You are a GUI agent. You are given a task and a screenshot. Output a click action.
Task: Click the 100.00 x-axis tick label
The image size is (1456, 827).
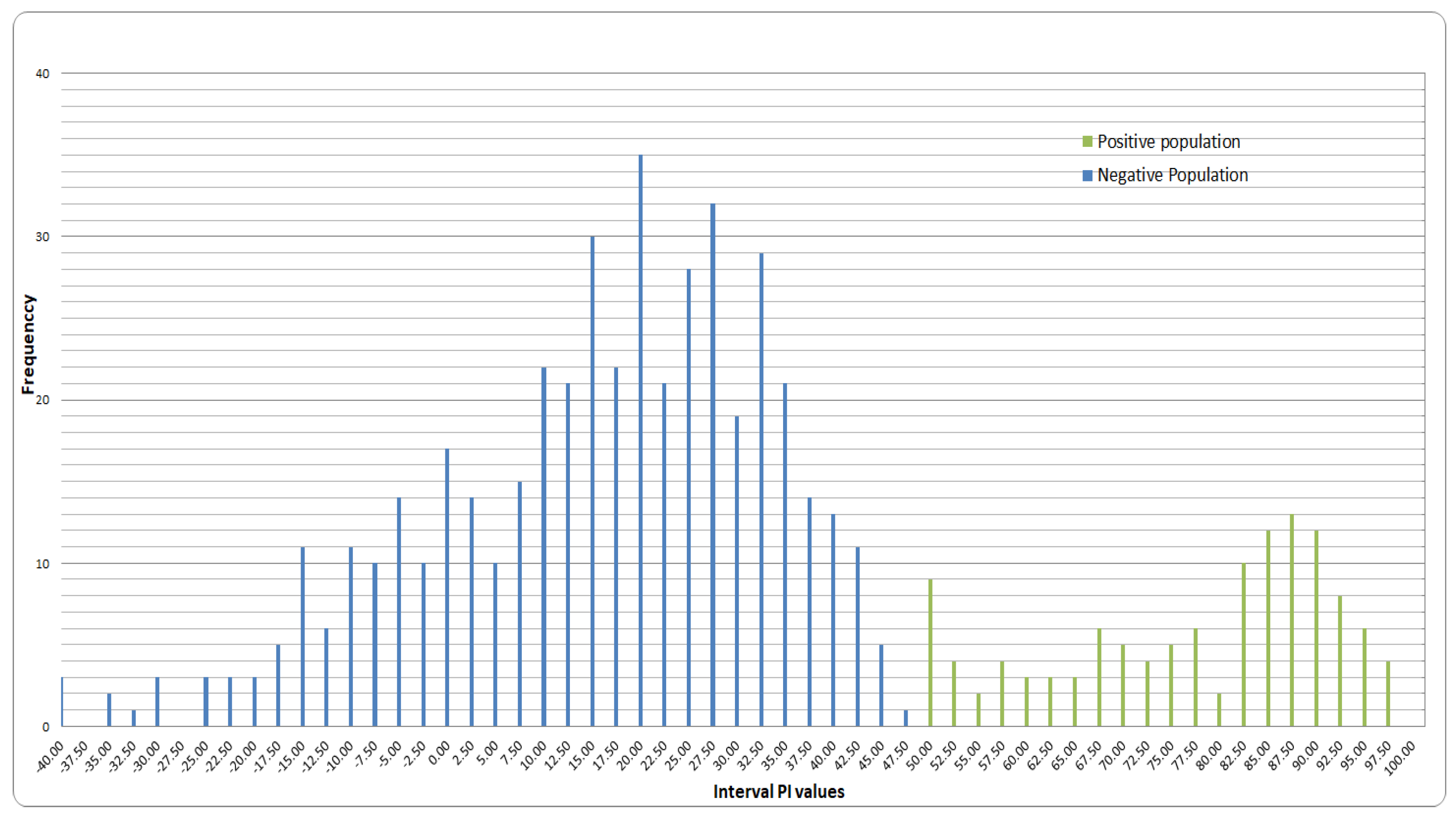pos(1401,758)
